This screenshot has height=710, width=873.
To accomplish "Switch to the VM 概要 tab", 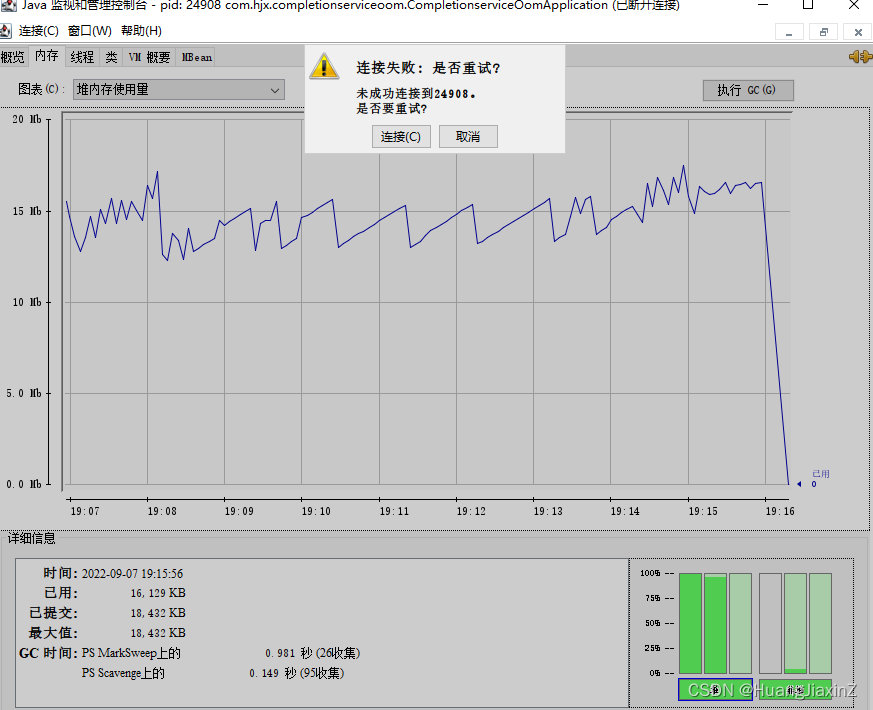I will click(x=149, y=57).
